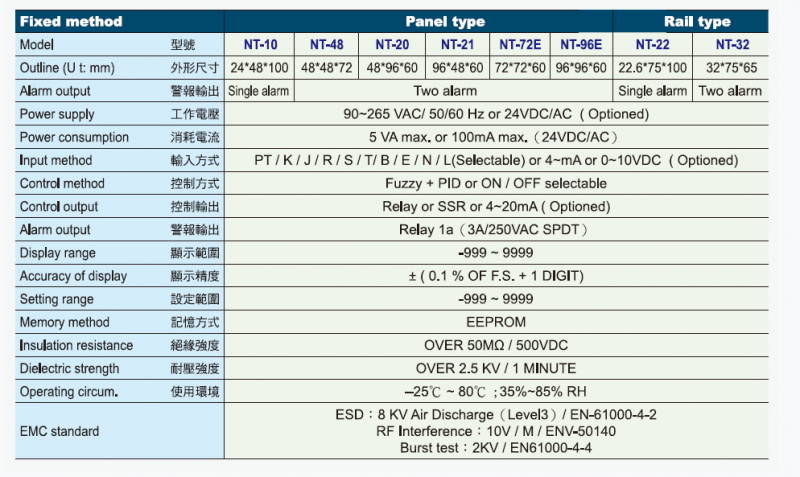Click the NT-10 model header
The image size is (800, 477).
260,44
